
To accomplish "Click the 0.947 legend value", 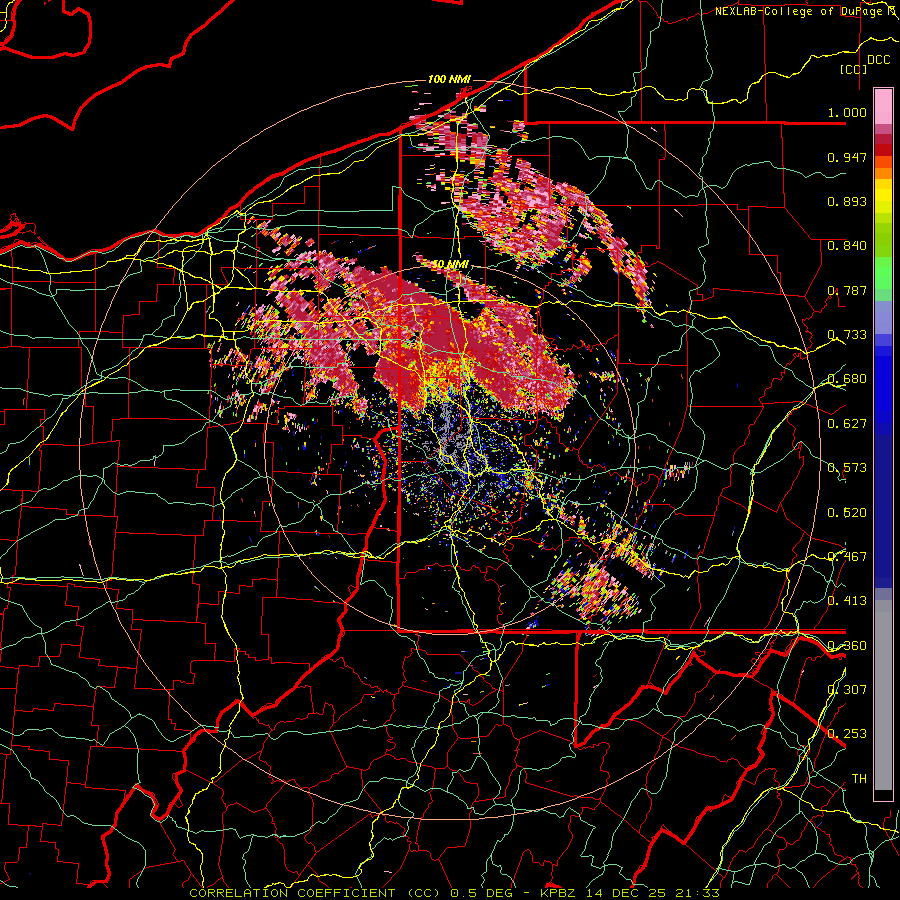I will click(847, 157).
